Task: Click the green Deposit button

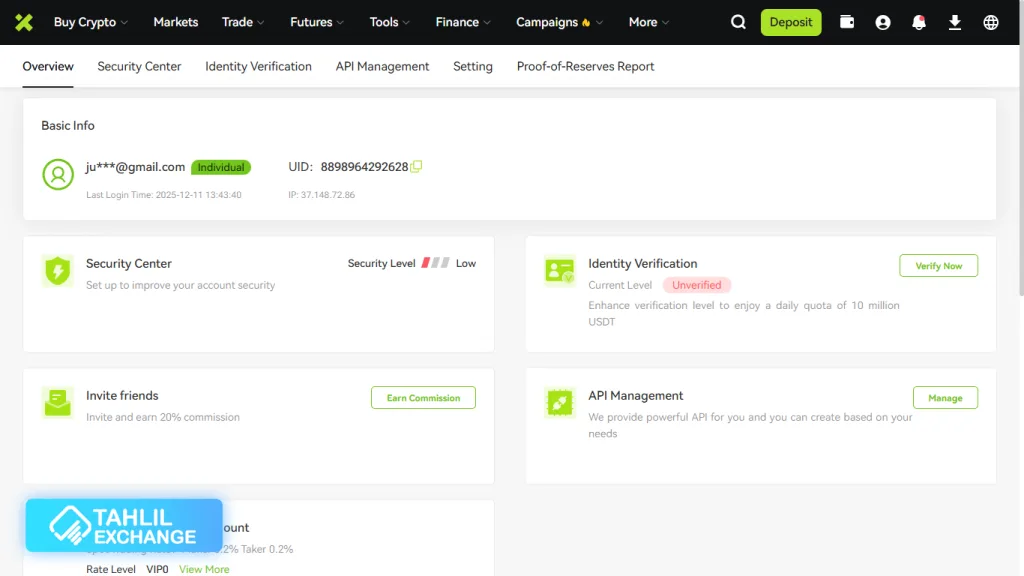Action: pos(790,22)
